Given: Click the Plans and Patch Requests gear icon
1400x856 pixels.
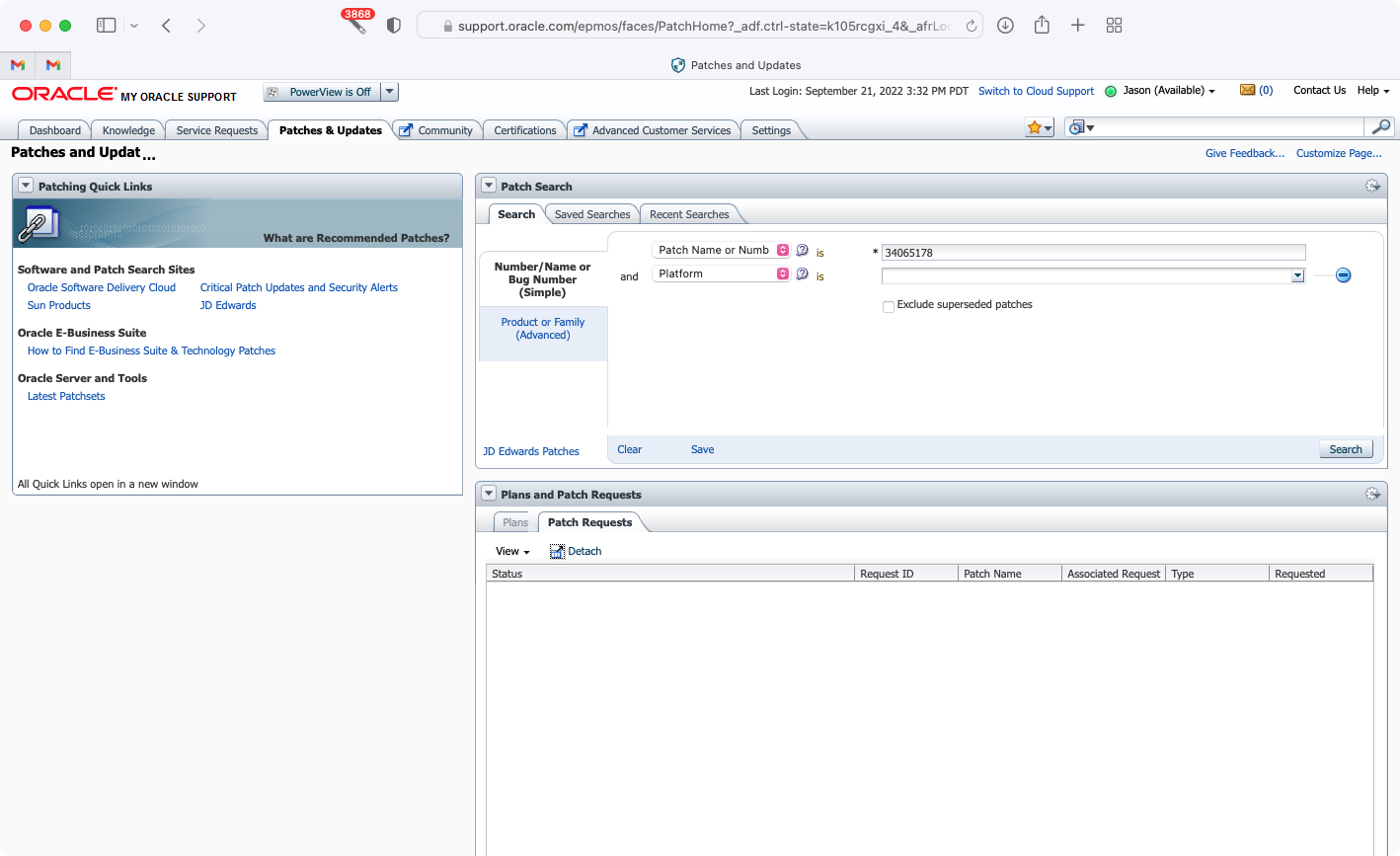Looking at the screenshot, I should point(1372,494).
